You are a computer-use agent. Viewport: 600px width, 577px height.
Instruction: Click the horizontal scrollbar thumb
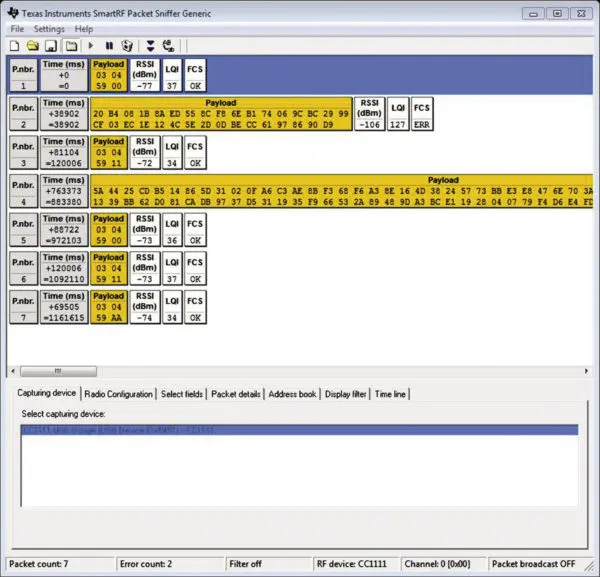(x=58, y=371)
